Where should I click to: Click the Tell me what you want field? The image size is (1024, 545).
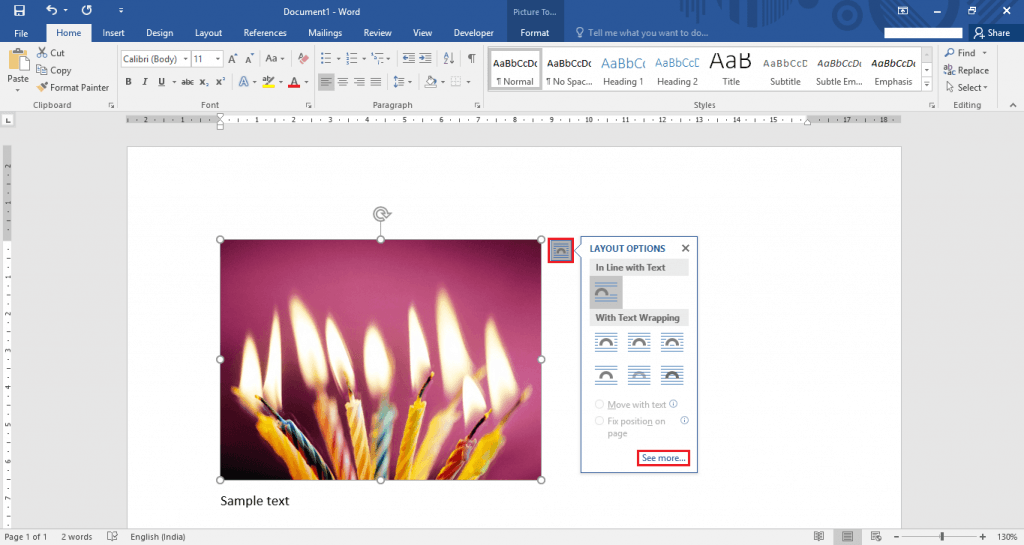coord(641,33)
